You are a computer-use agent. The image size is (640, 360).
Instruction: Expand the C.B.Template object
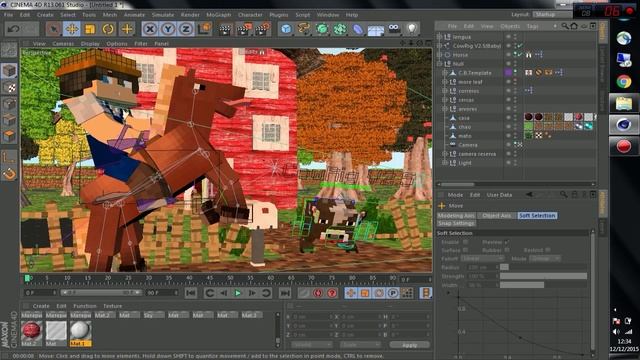pyautogui.click(x=445, y=73)
